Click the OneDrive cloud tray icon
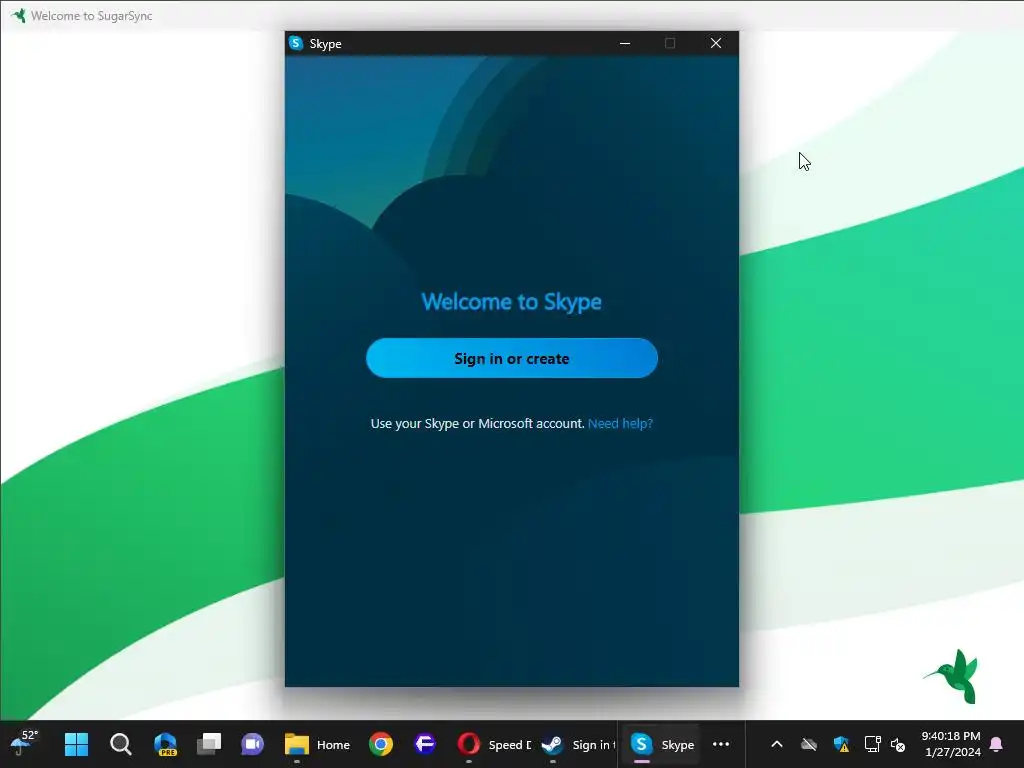This screenshot has width=1024, height=768. coord(808,744)
